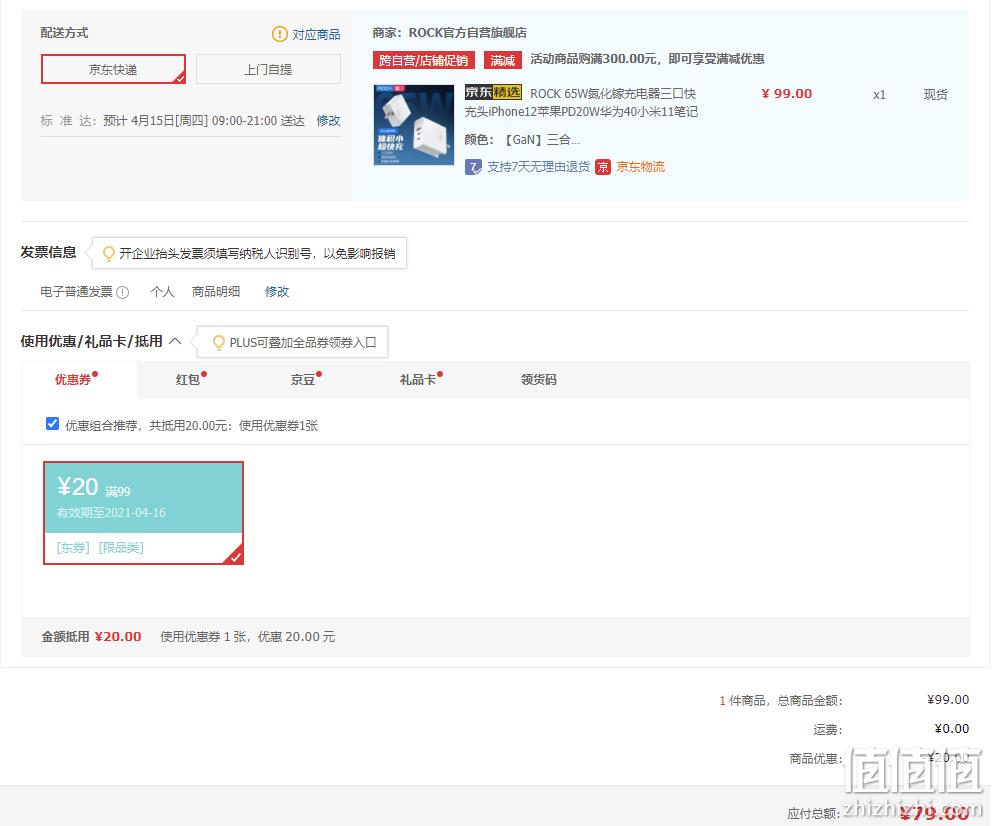
Task: Click the orange exclamation icon by 对应商品
Action: coord(280,34)
